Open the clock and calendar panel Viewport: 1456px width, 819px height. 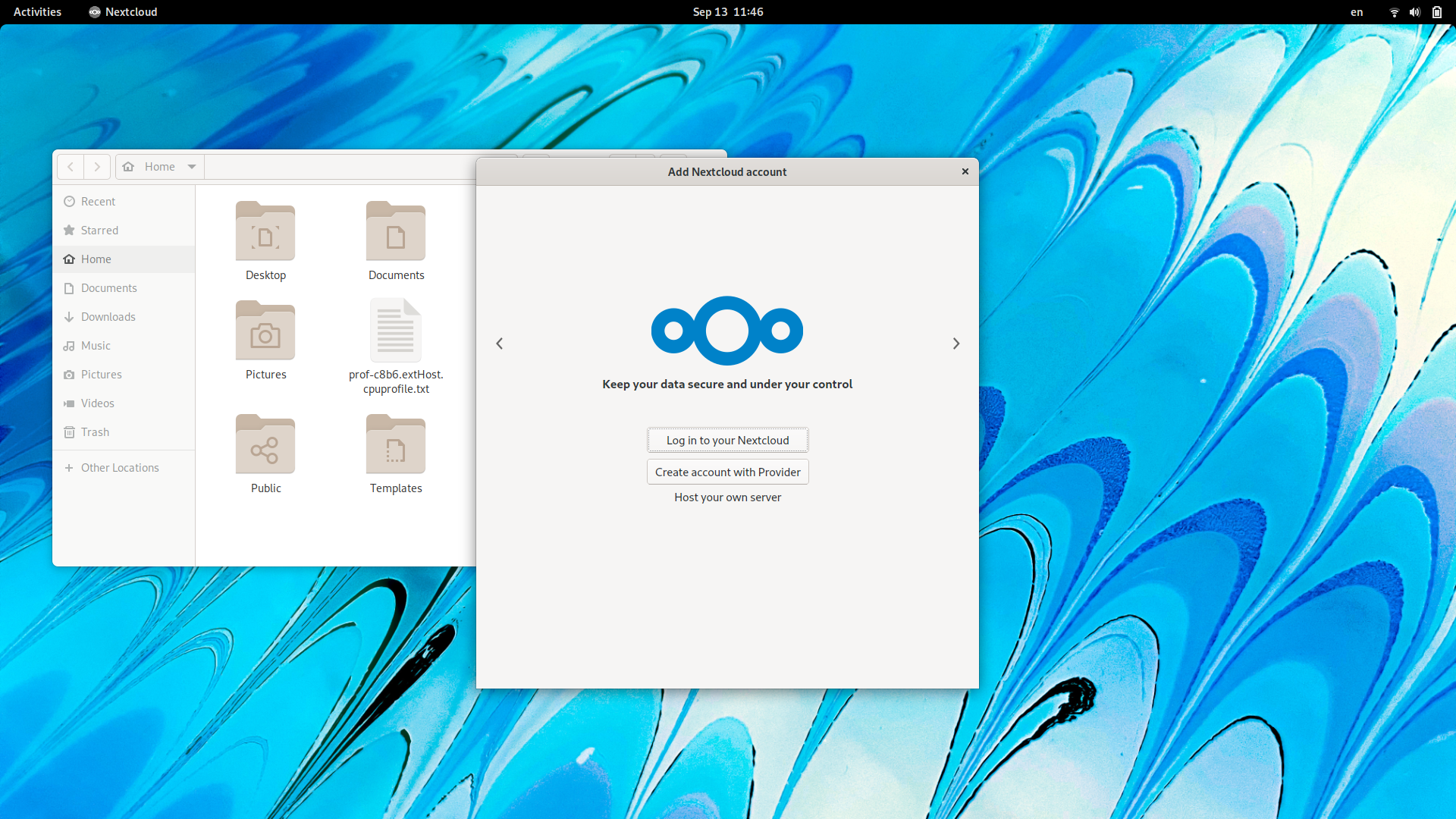tap(727, 12)
